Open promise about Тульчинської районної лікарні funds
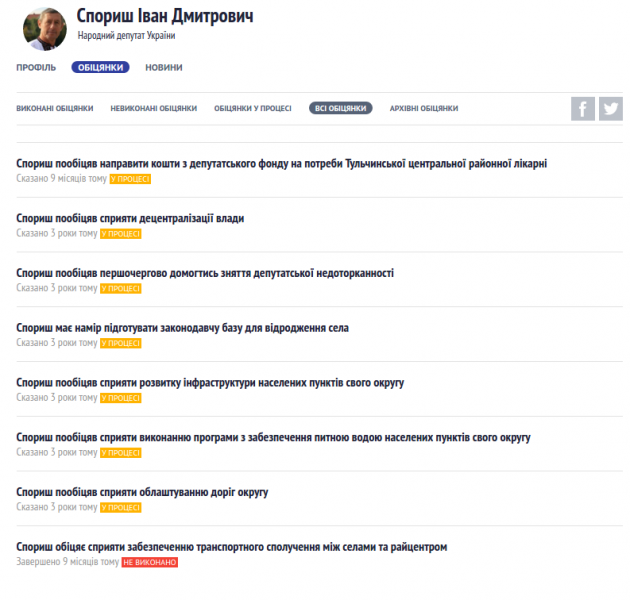This screenshot has height=600, width=630. click(x=281, y=163)
